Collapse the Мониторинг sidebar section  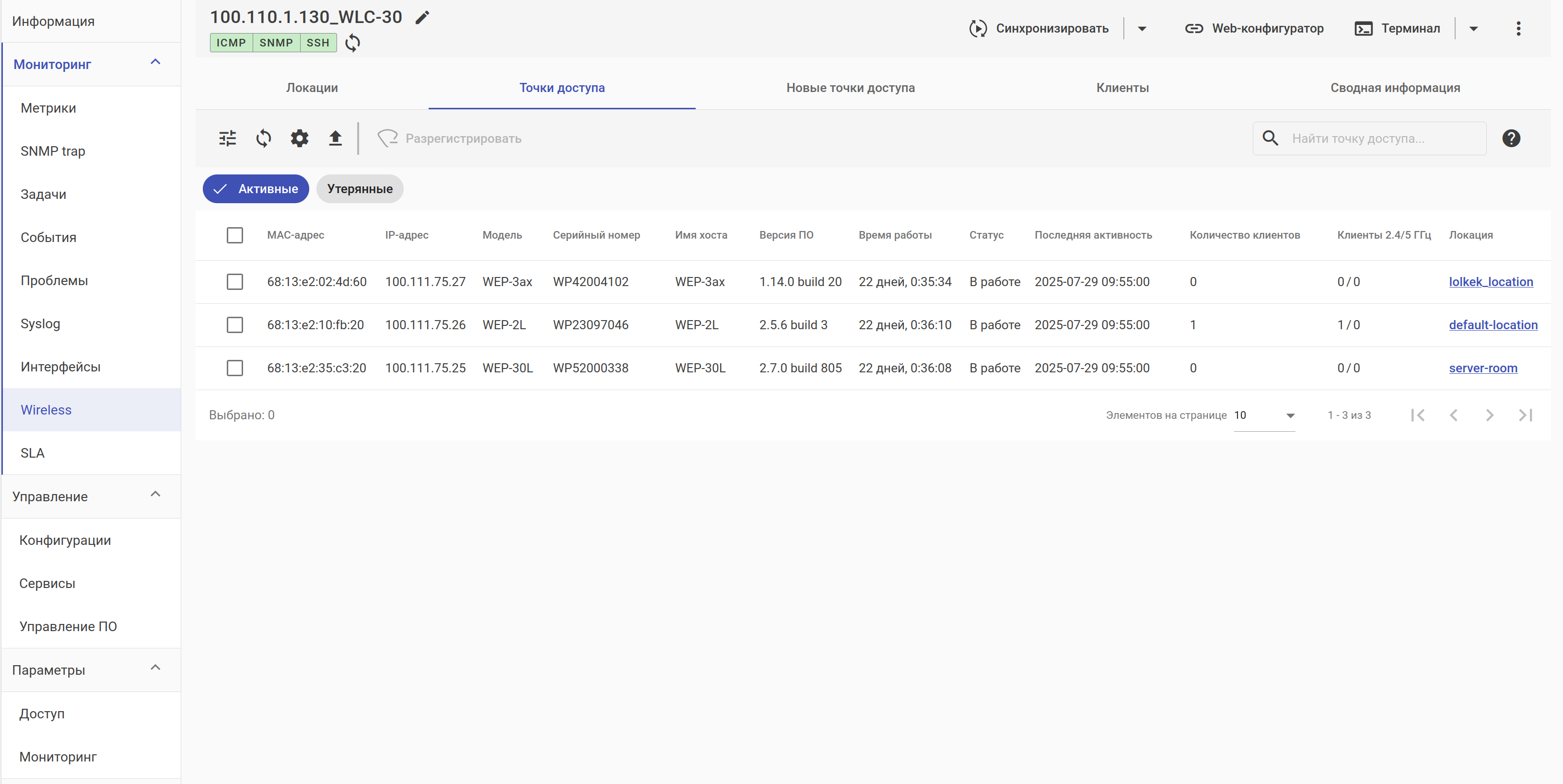point(155,62)
